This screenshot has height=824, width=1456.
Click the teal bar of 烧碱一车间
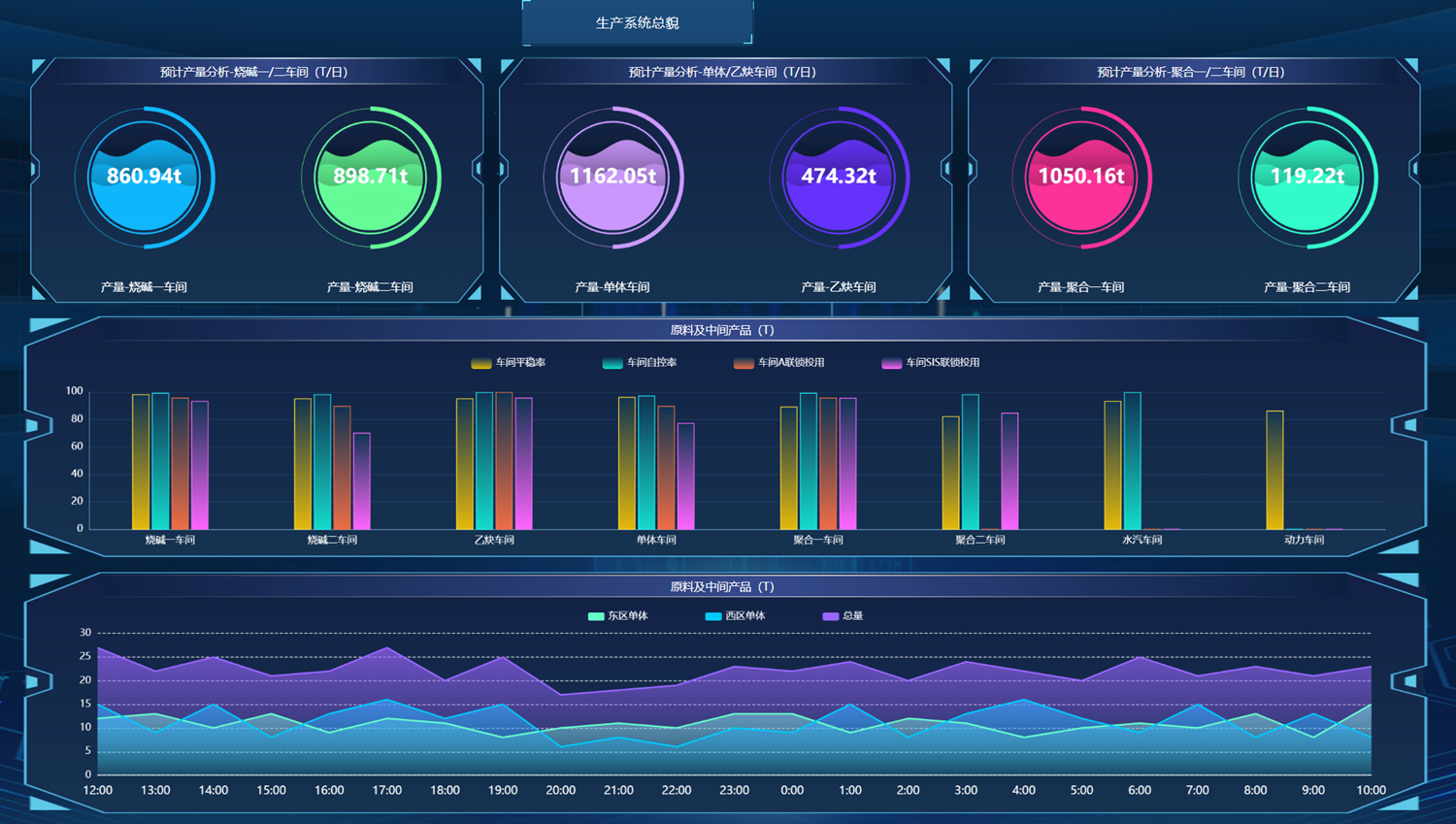click(x=160, y=461)
